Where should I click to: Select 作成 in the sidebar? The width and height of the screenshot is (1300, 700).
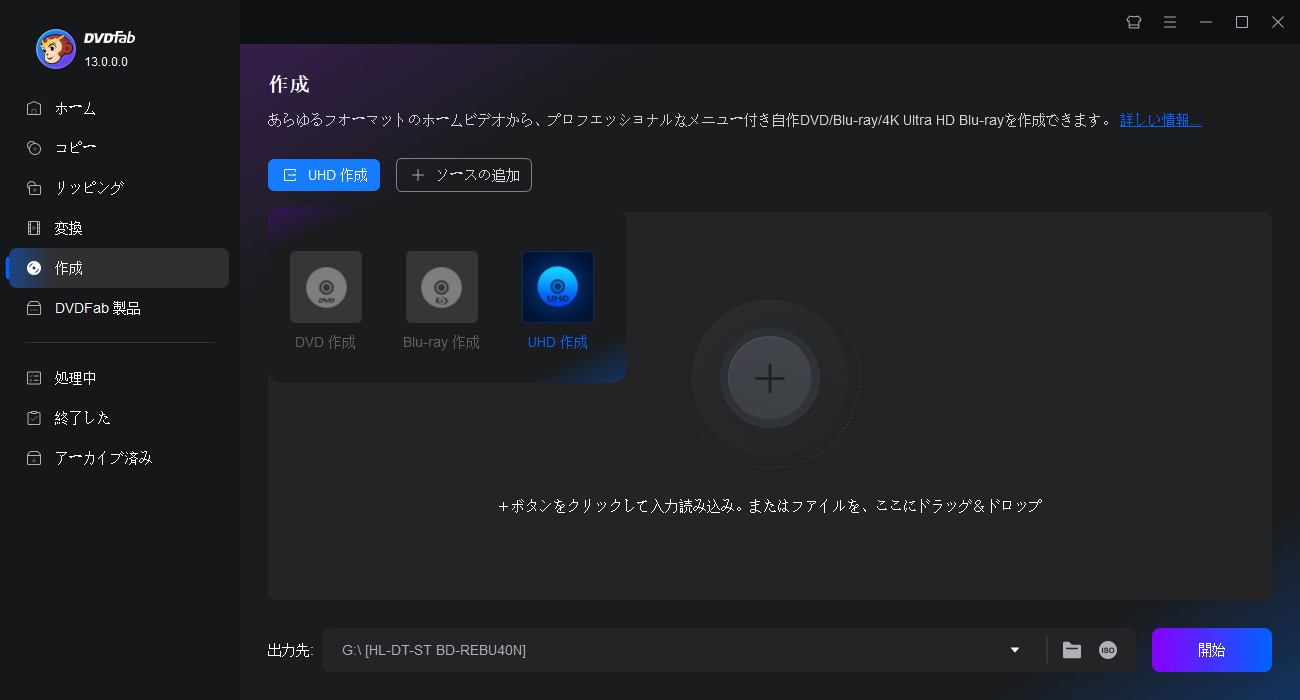click(x=119, y=268)
